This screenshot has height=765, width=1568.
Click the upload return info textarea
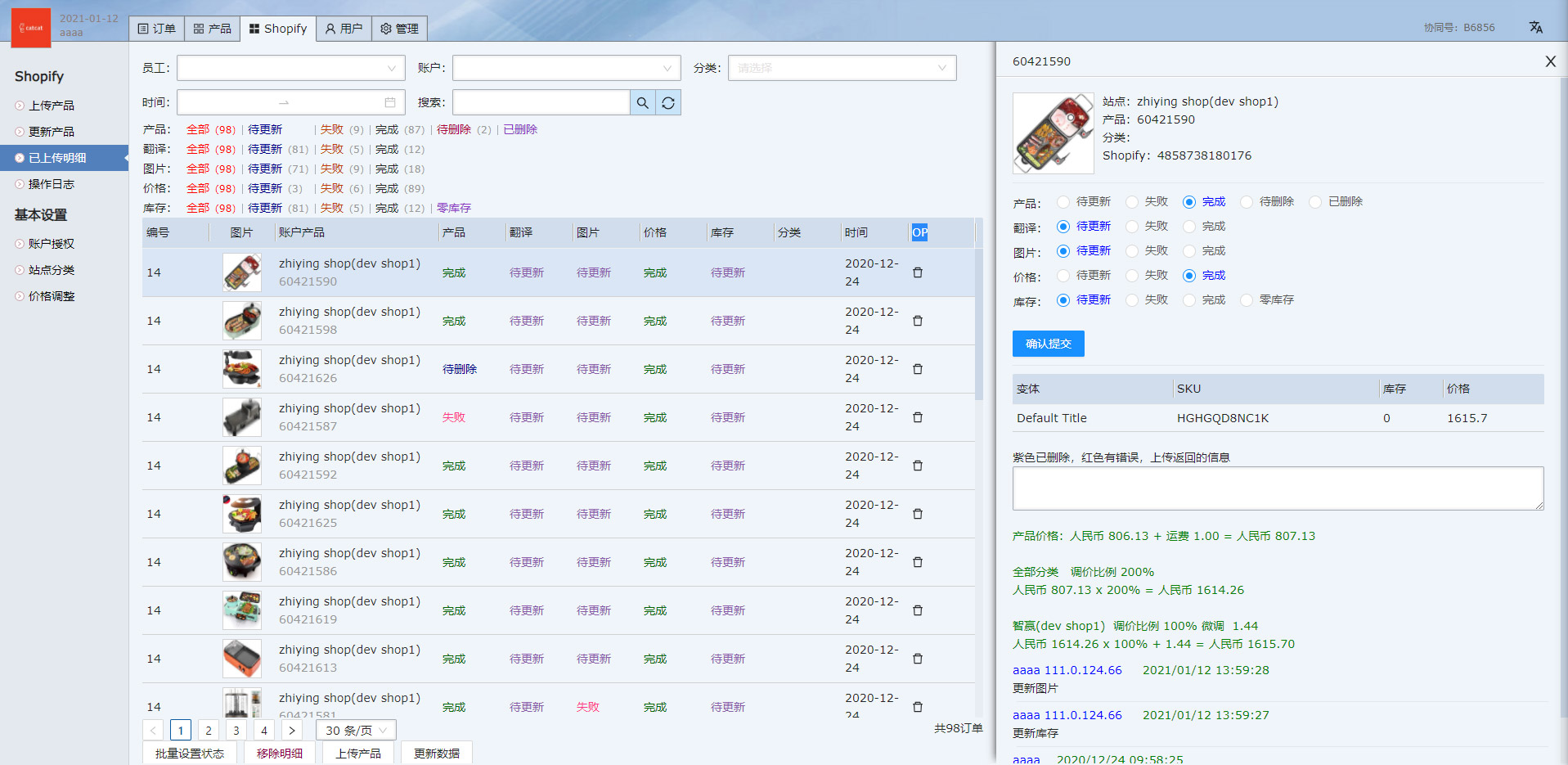click(x=1278, y=488)
